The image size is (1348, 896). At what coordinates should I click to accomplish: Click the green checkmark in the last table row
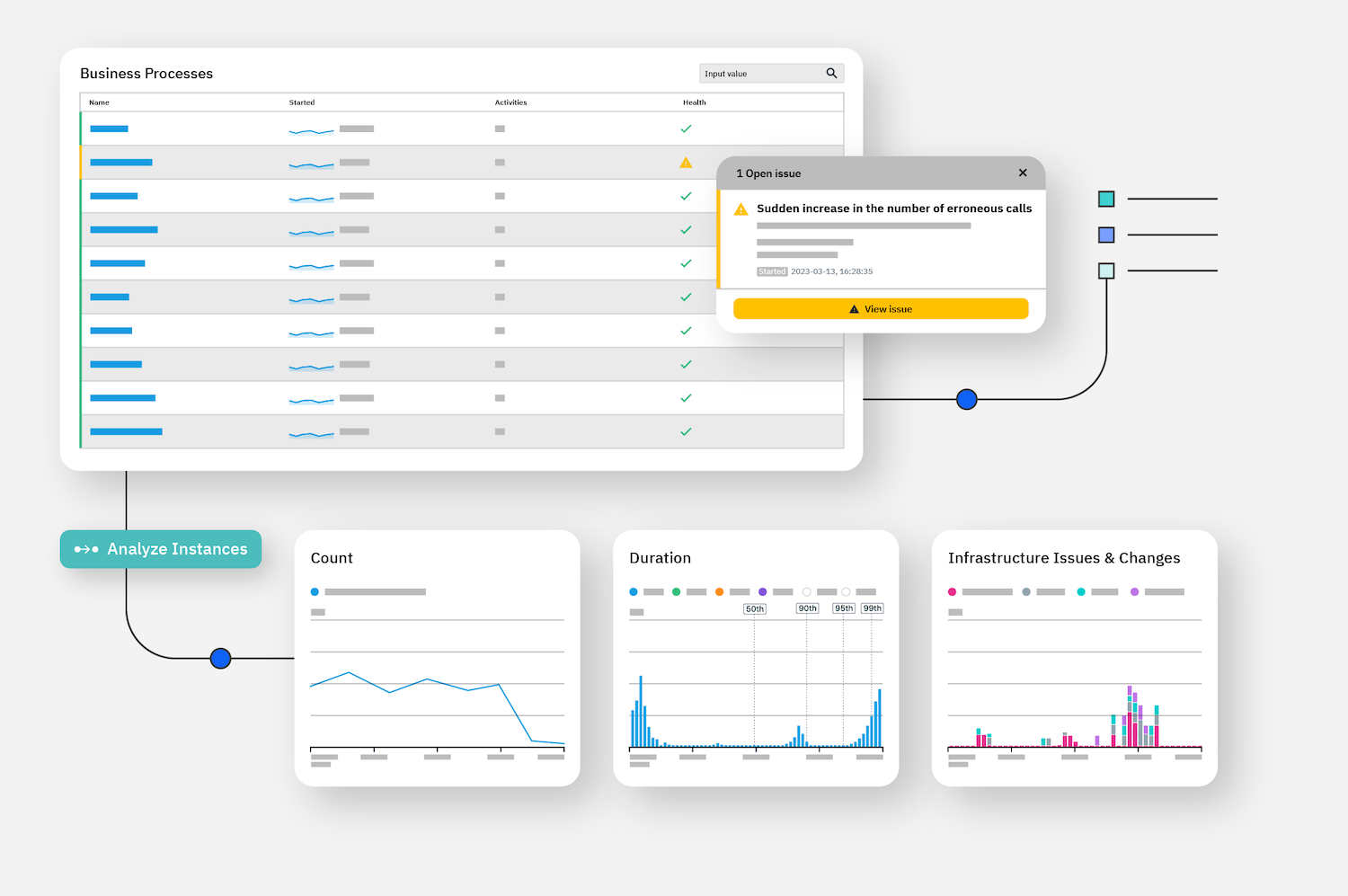[x=686, y=431]
